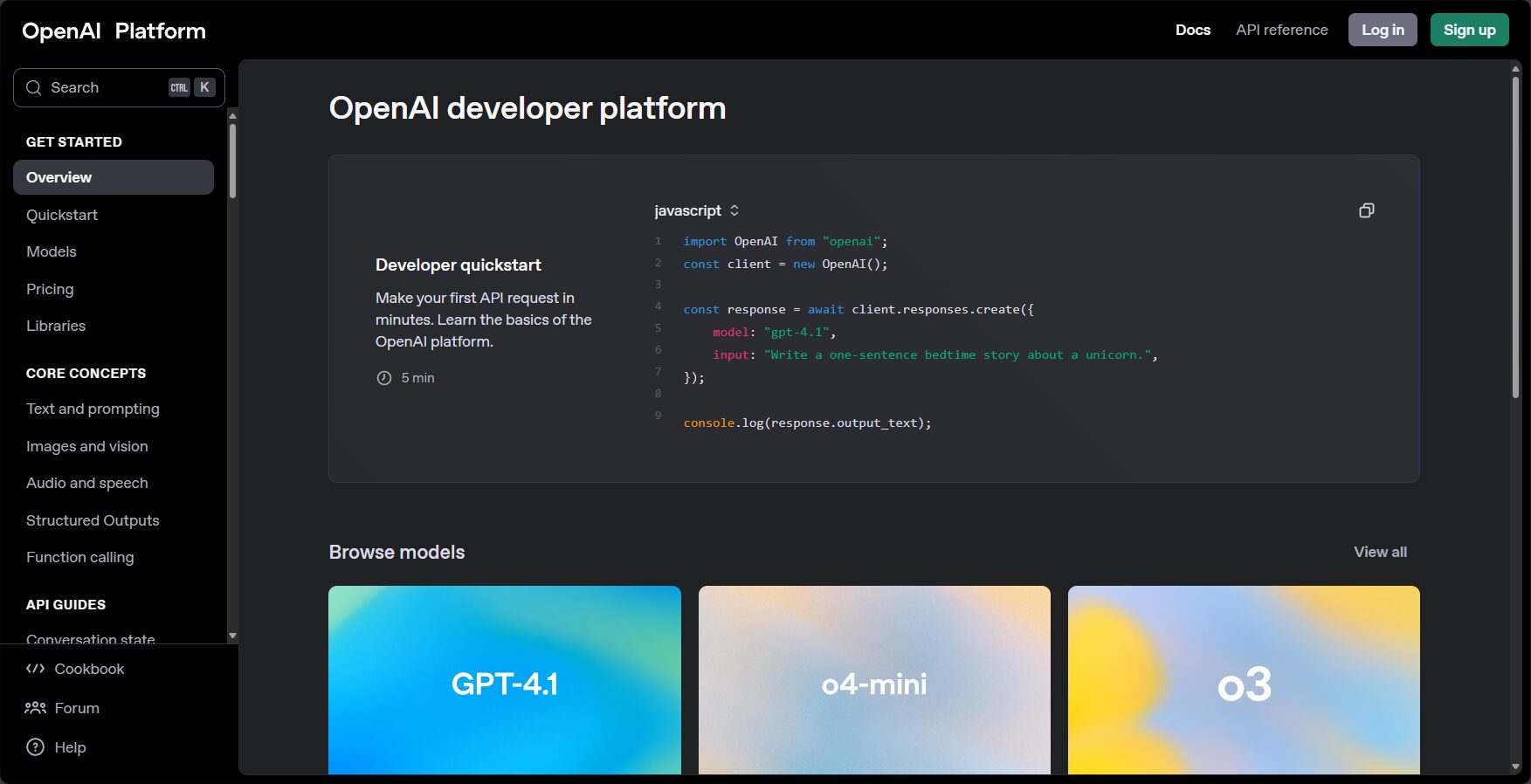Viewport: 1531px width, 784px height.
Task: Click the Cookbook code brackets icon
Action: pyautogui.click(x=35, y=669)
